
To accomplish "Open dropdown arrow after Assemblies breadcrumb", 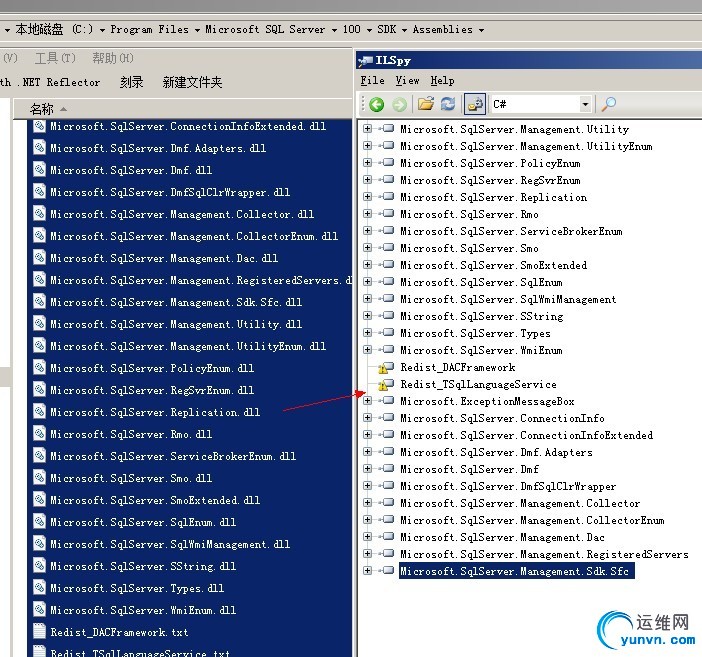I will coord(481,30).
